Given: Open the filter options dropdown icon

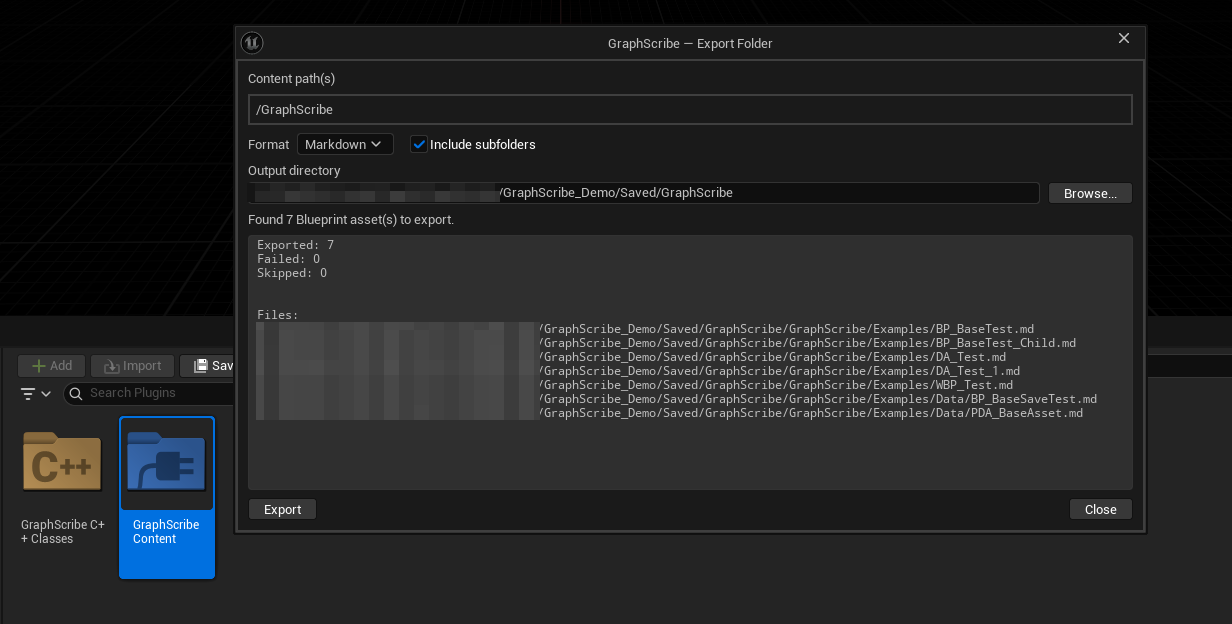Looking at the screenshot, I should coord(36,393).
